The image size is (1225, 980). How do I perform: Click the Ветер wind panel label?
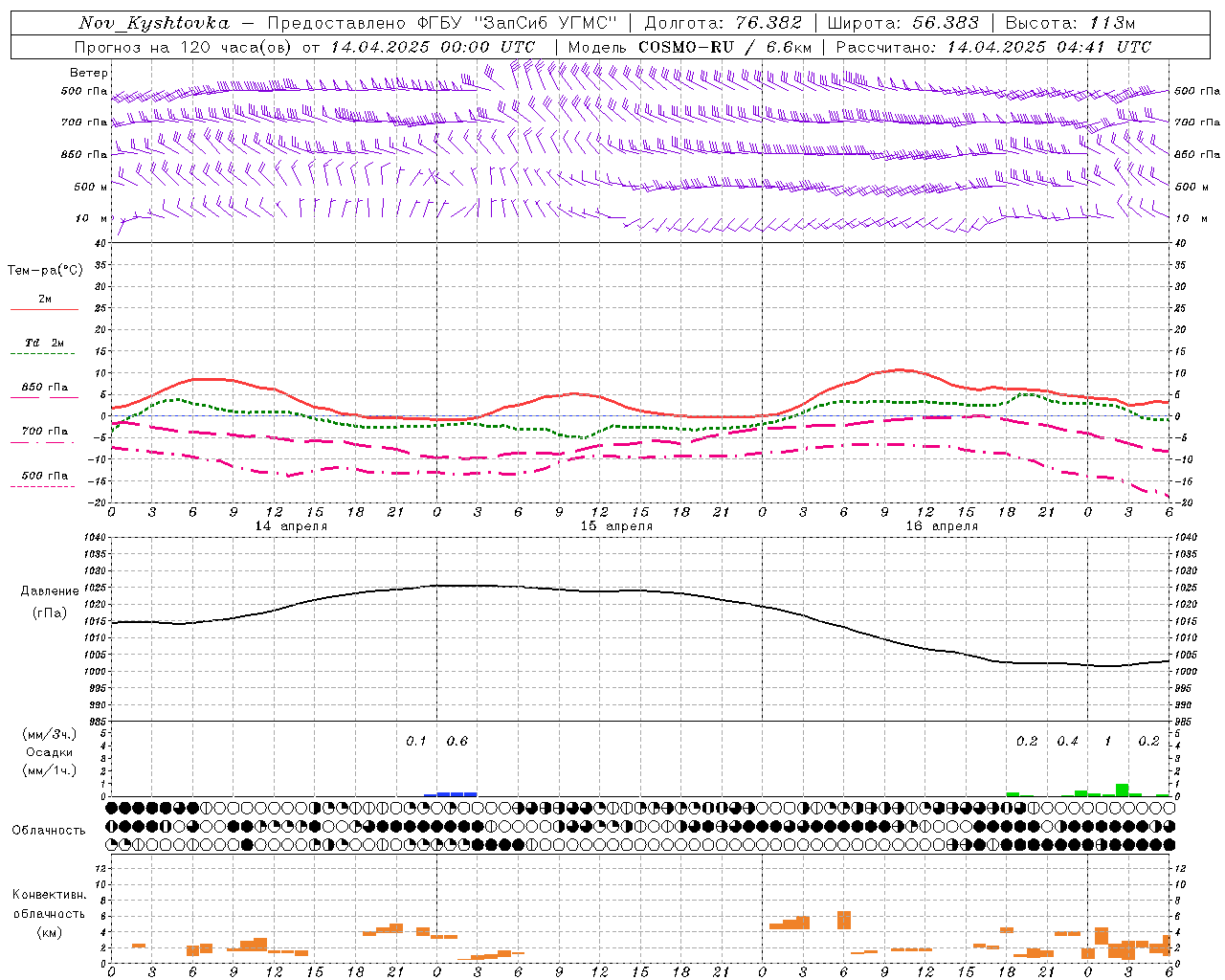[x=89, y=73]
